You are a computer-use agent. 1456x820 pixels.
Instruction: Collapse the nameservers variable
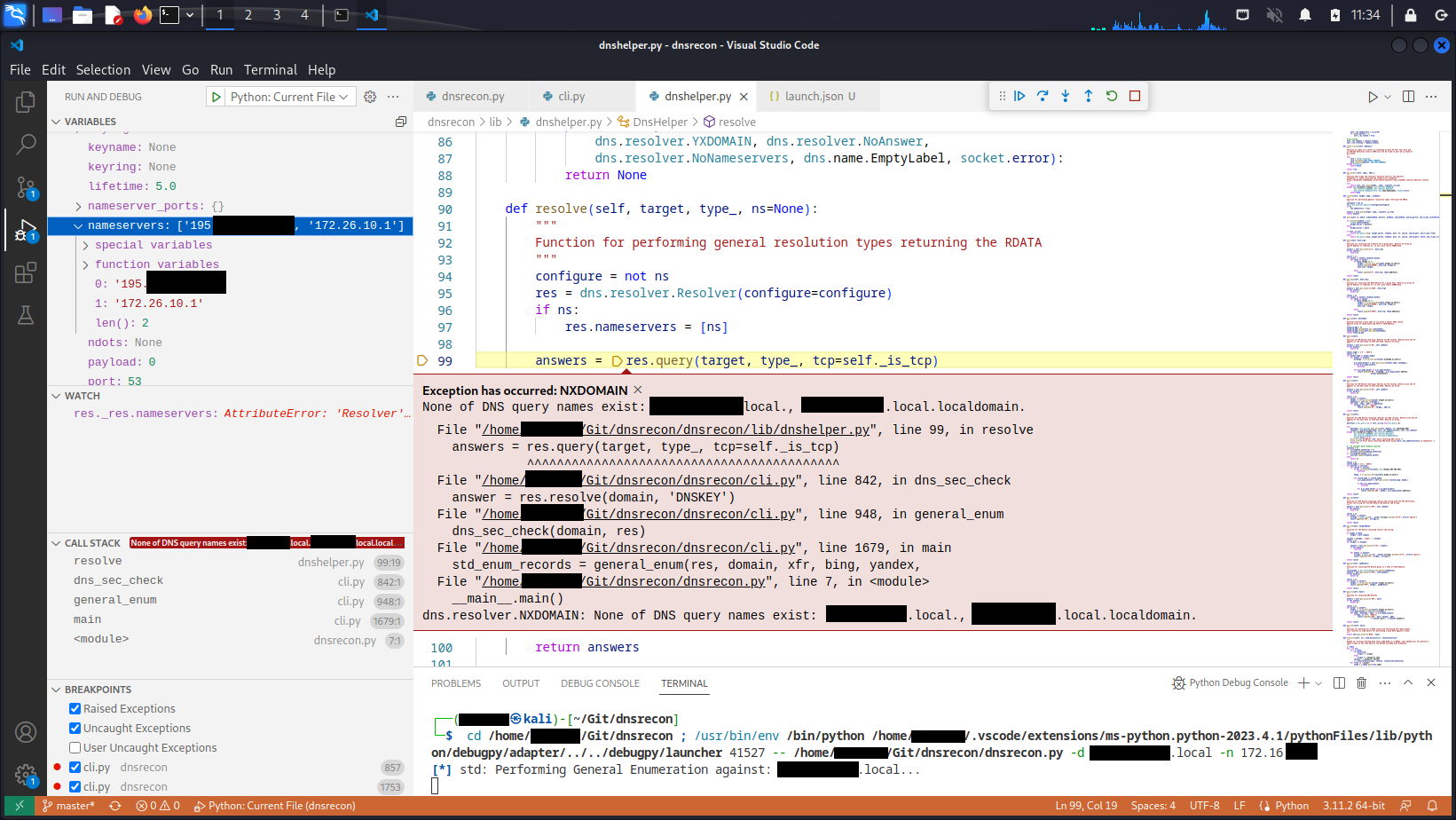pos(79,225)
